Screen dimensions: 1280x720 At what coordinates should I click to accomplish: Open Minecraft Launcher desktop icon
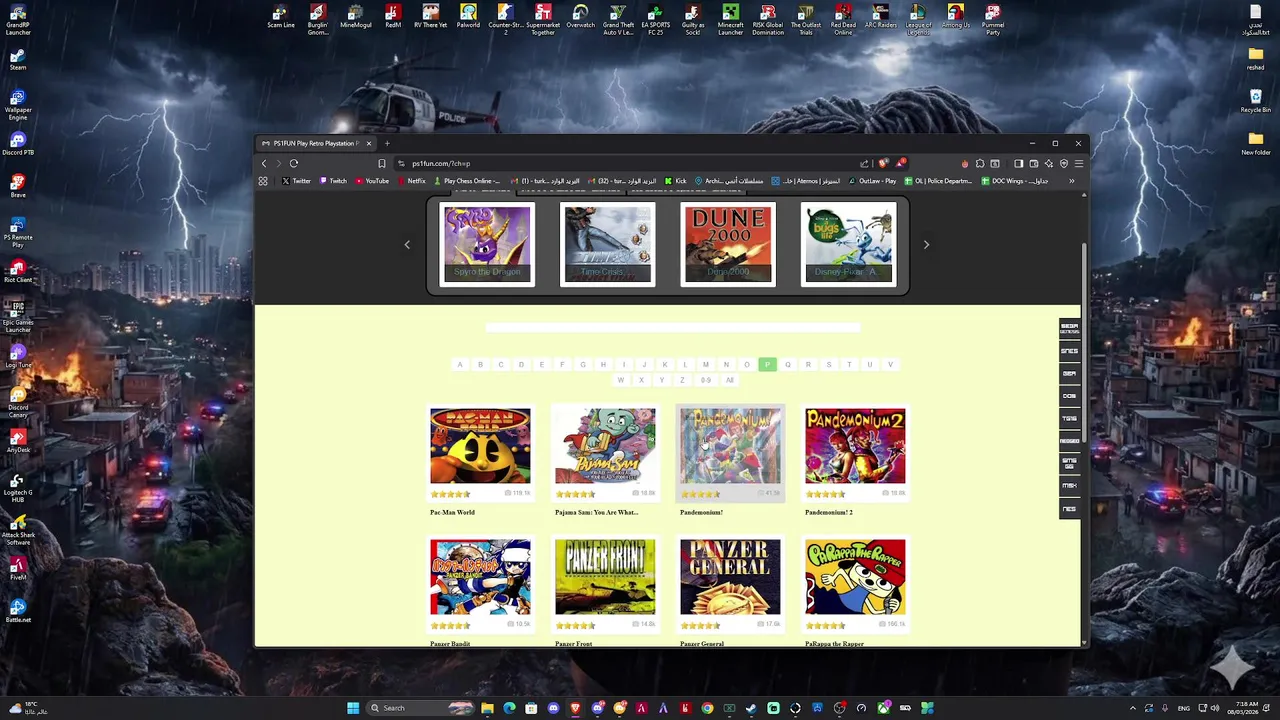tap(731, 20)
